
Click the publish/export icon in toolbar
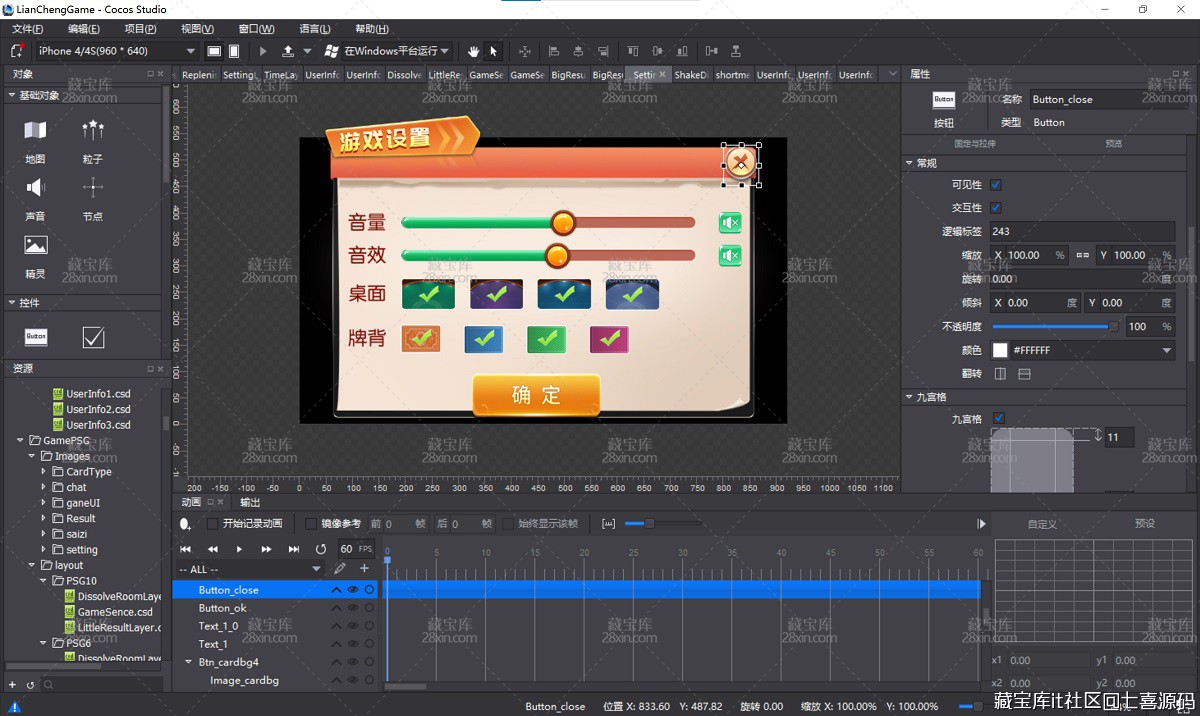(x=288, y=51)
